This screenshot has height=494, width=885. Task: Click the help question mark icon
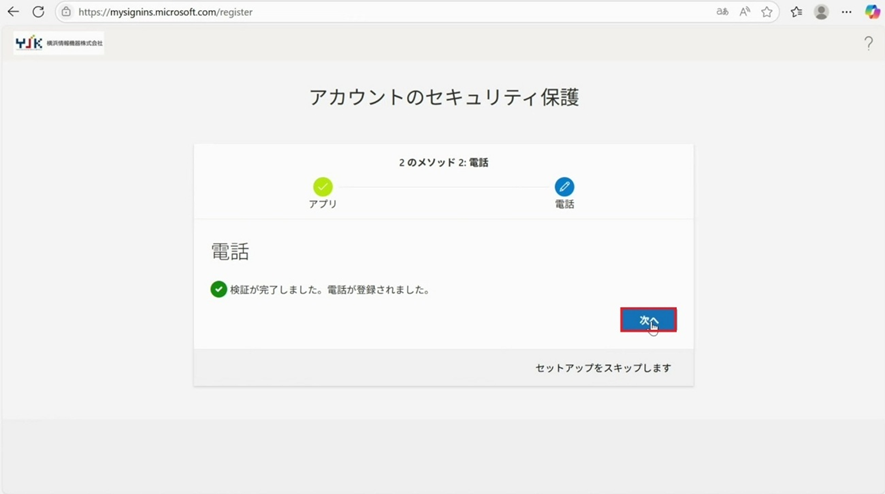tap(868, 43)
